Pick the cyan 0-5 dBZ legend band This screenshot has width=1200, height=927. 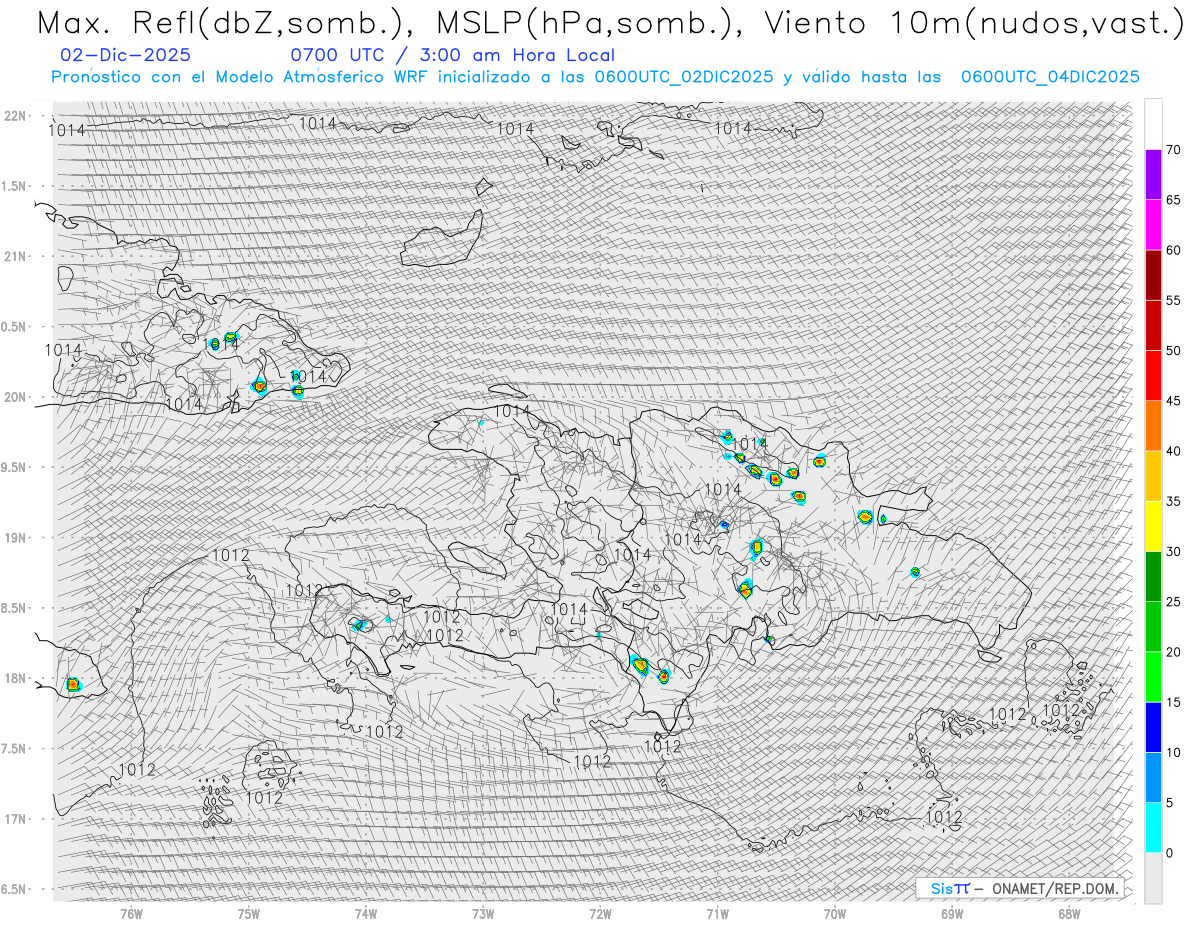[x=1153, y=827]
